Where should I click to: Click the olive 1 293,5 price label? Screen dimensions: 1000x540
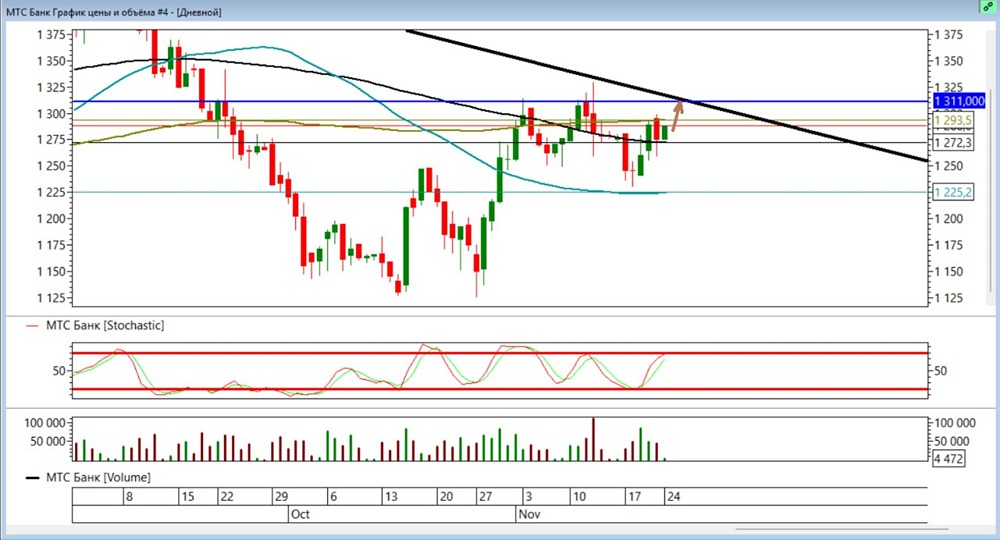pyautogui.click(x=953, y=120)
